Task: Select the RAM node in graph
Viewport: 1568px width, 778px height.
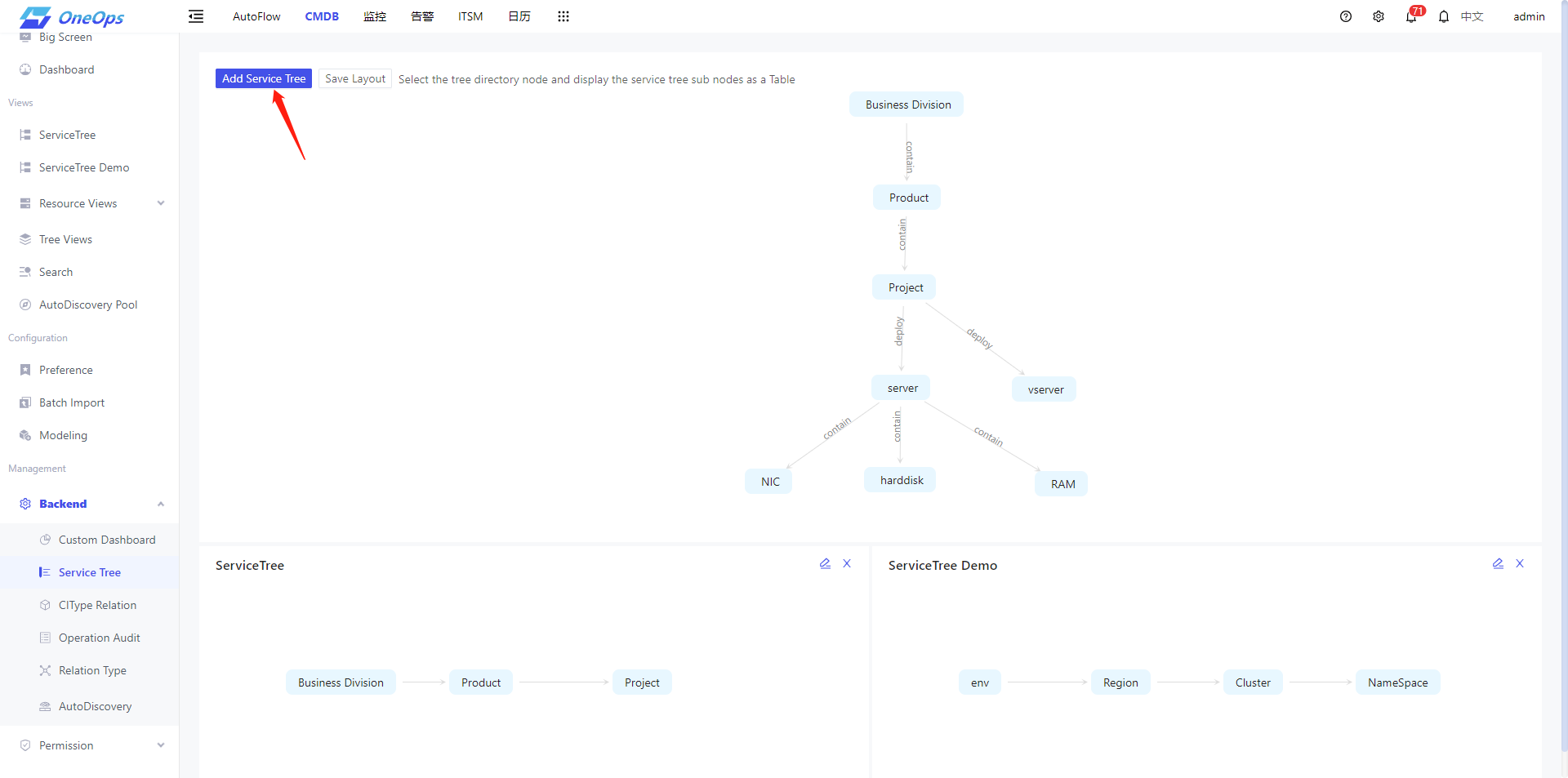Action: [x=1062, y=484]
